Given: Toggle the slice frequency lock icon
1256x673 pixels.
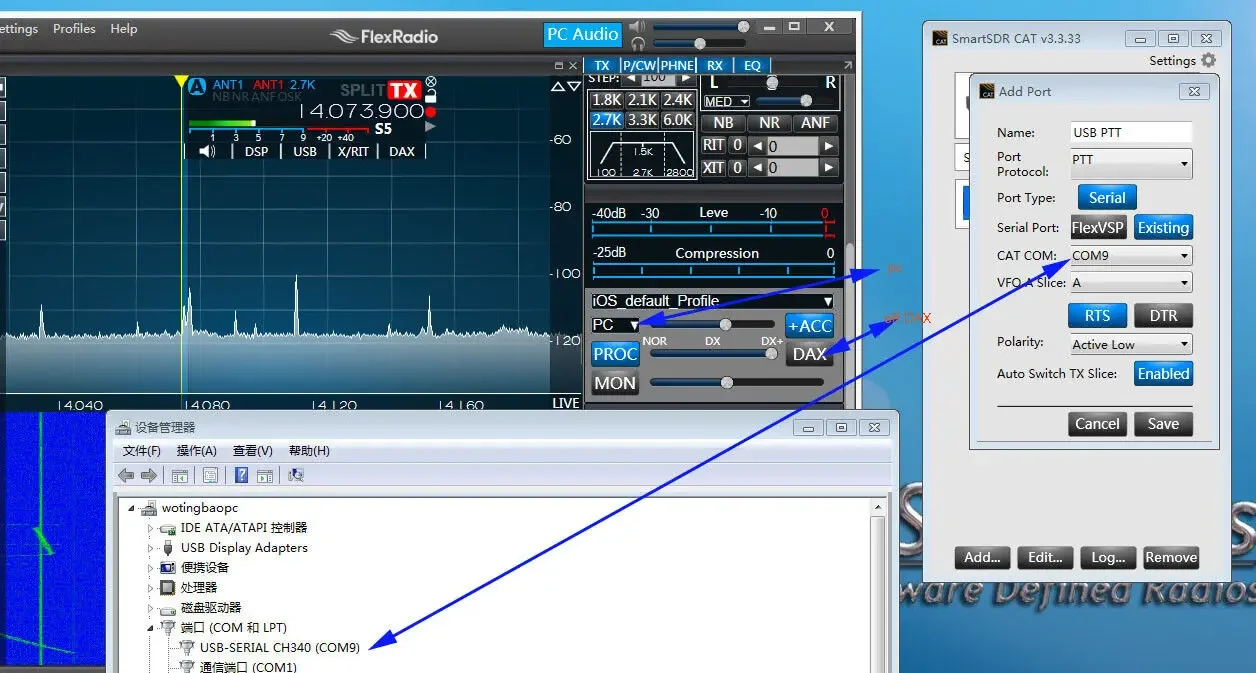Looking at the screenshot, I should pyautogui.click(x=431, y=96).
